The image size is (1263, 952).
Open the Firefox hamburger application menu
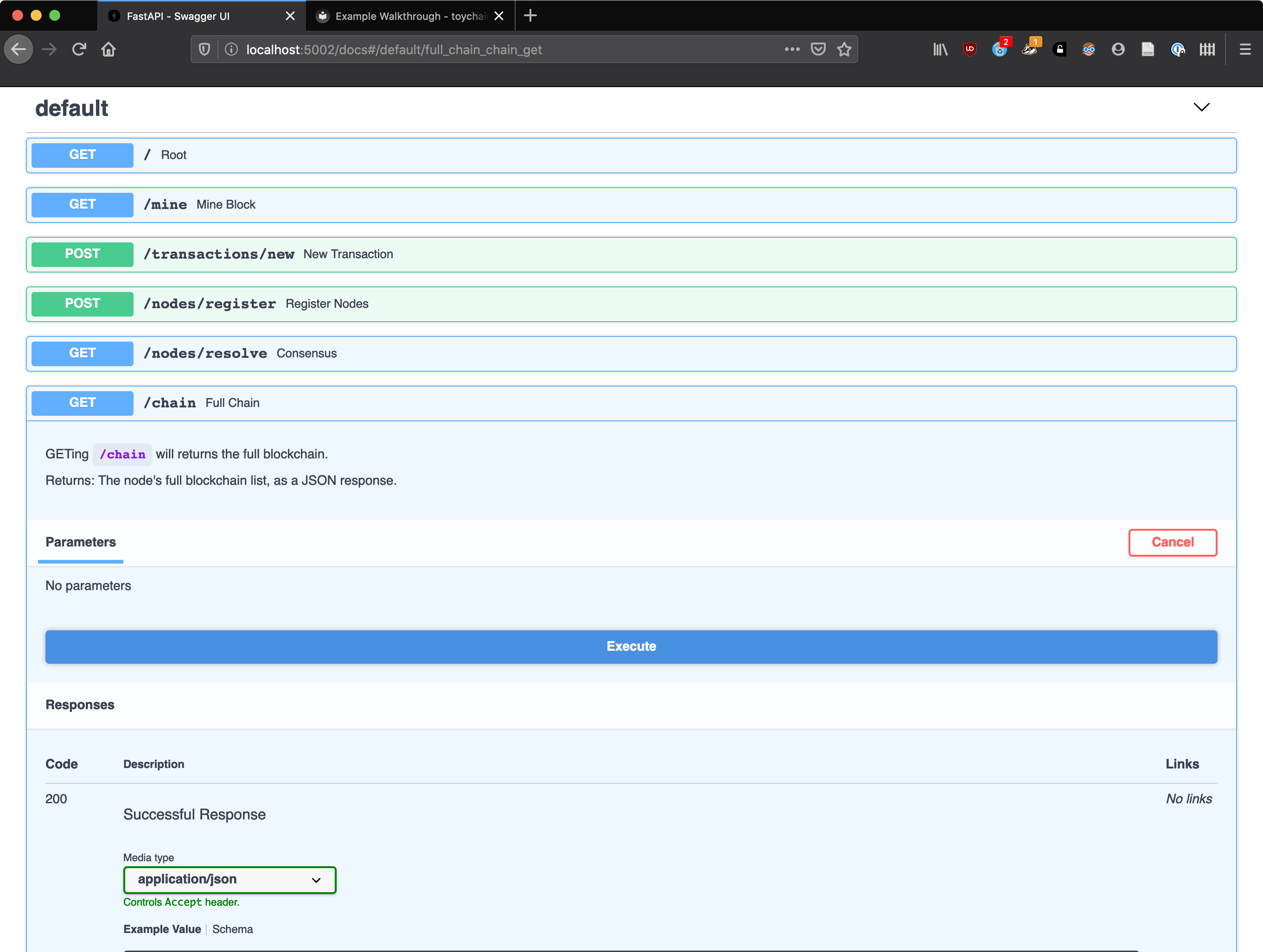(x=1245, y=50)
